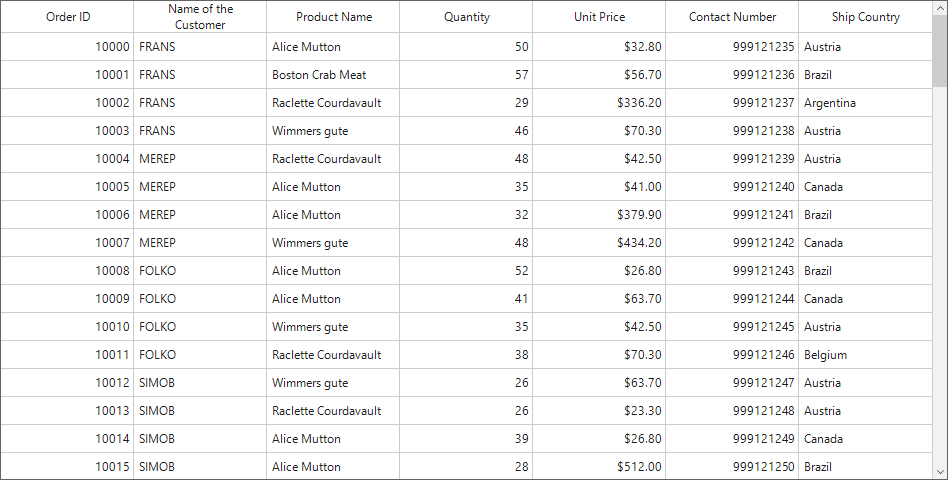948x480 pixels.
Task: Sort by Name of the Customer header
Action: (200, 17)
